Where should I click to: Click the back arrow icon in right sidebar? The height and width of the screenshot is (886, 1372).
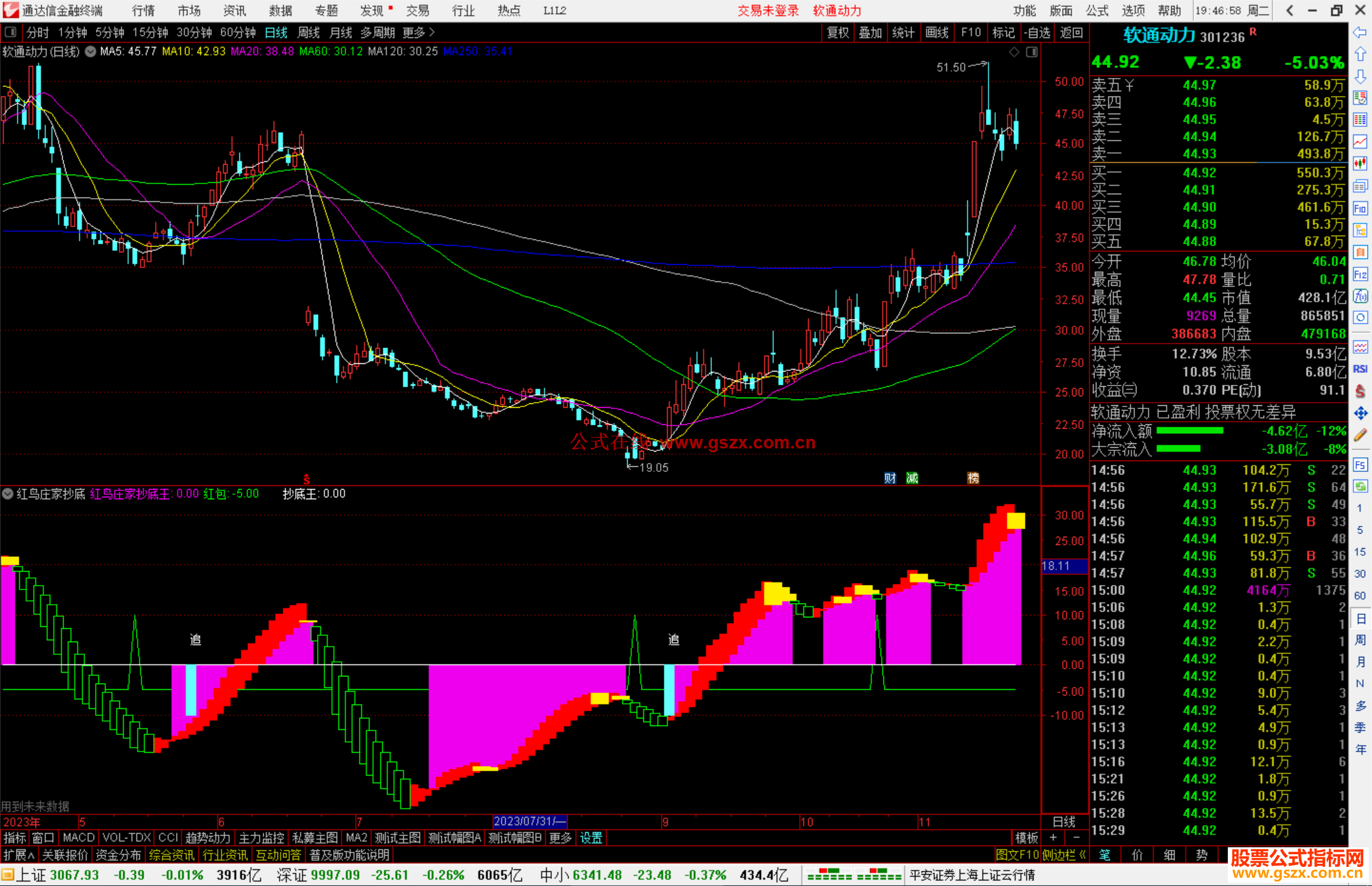[1360, 32]
